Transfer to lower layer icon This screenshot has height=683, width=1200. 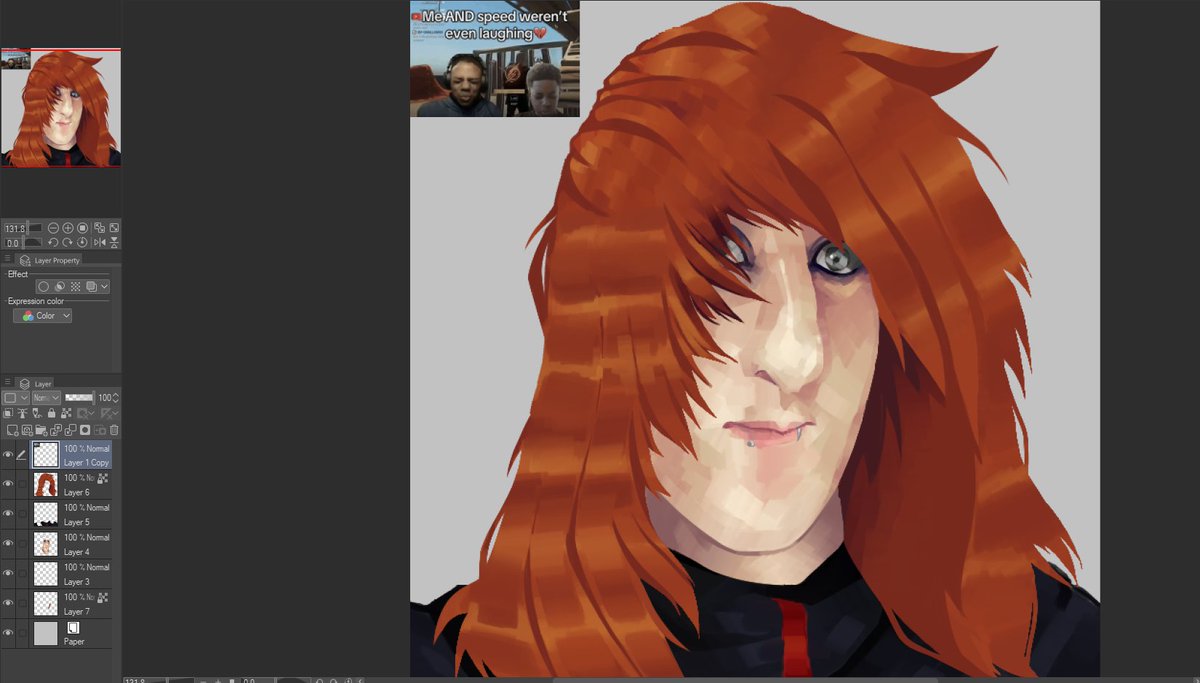56,430
